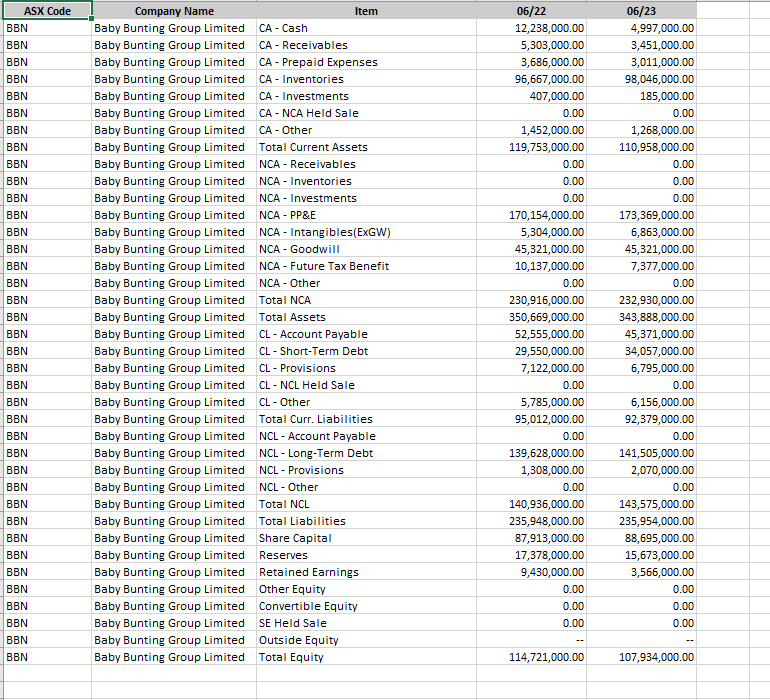The width and height of the screenshot is (770, 700).
Task: Click the NCA - Inventories cell
Action: [x=366, y=181]
